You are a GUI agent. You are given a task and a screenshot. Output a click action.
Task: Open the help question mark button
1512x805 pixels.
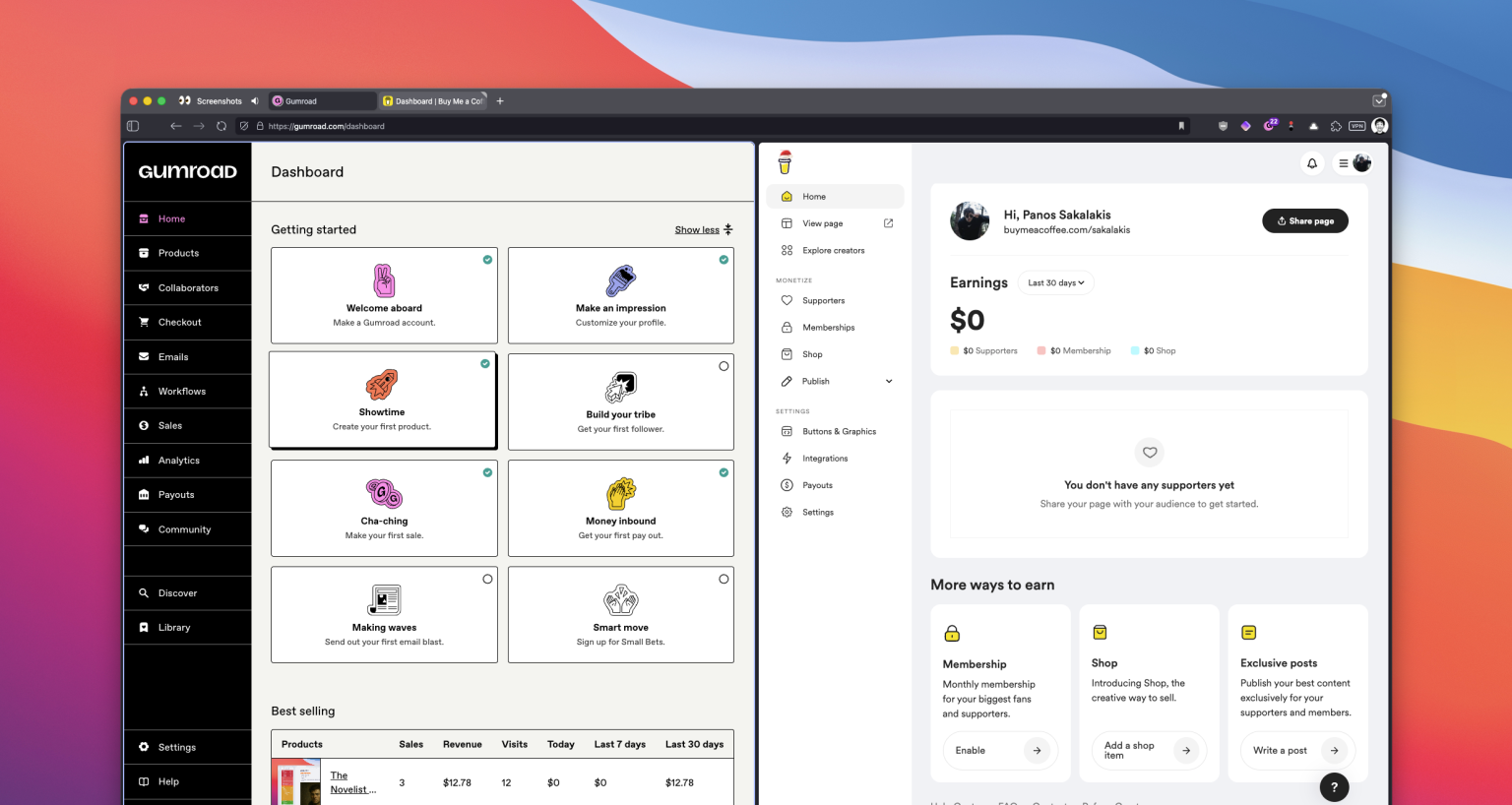(1334, 786)
